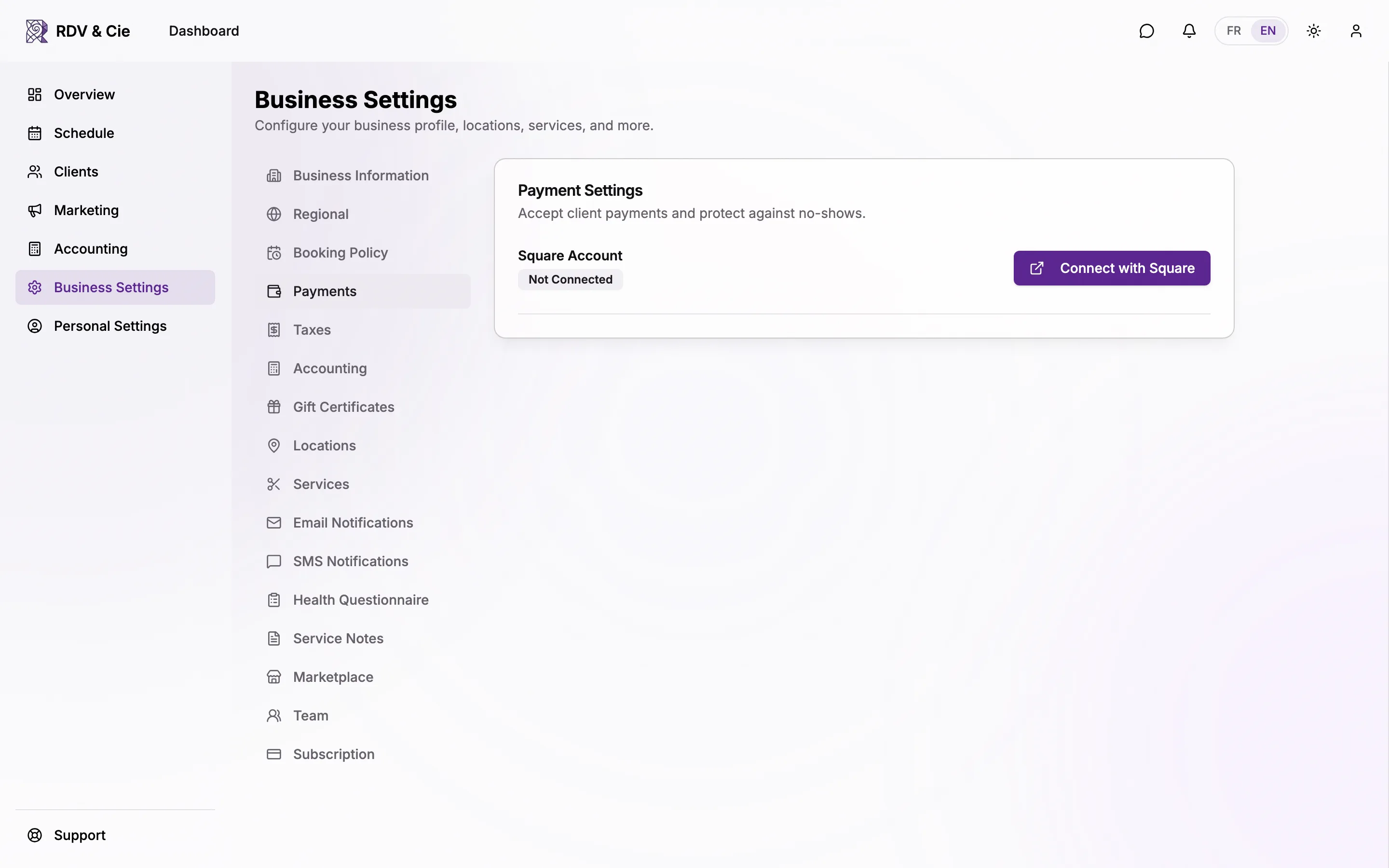The image size is (1389, 868).
Task: Select the Gift Certificates settings tab
Action: [x=363, y=407]
